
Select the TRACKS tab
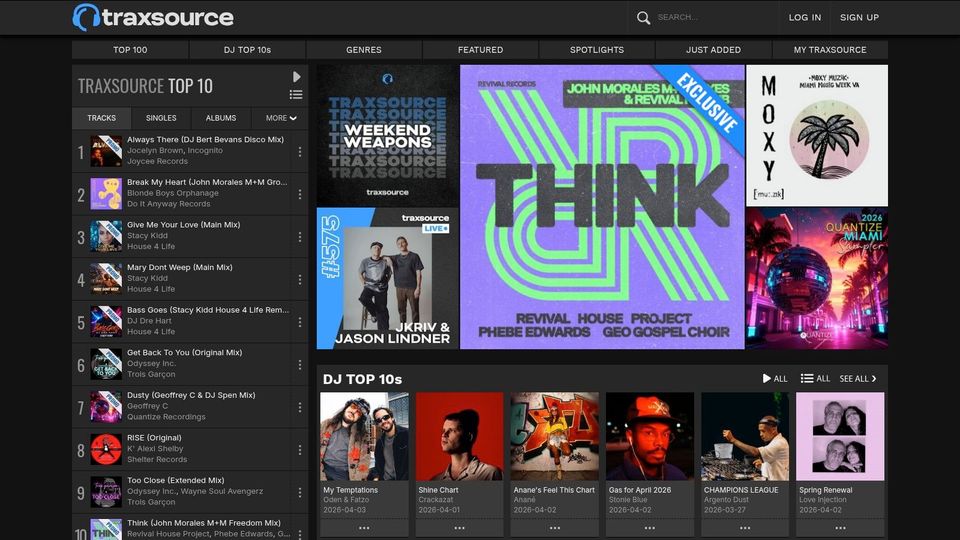tap(102, 118)
